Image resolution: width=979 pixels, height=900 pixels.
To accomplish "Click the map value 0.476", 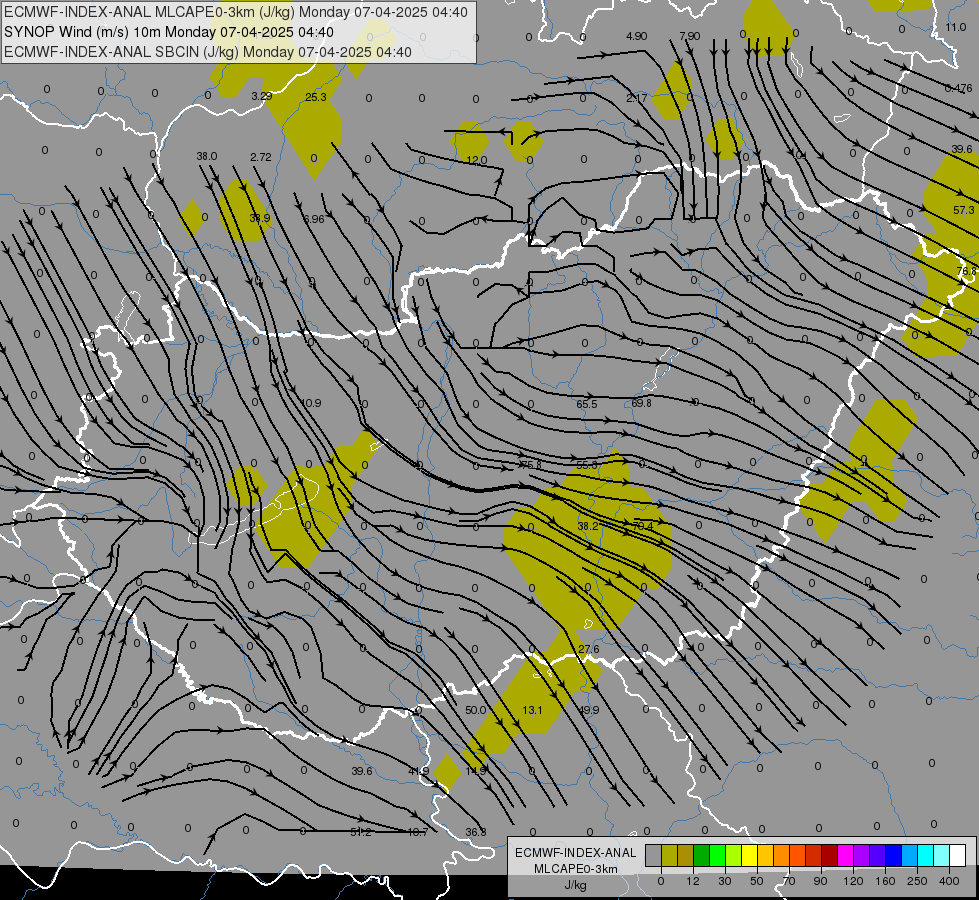I will (958, 89).
